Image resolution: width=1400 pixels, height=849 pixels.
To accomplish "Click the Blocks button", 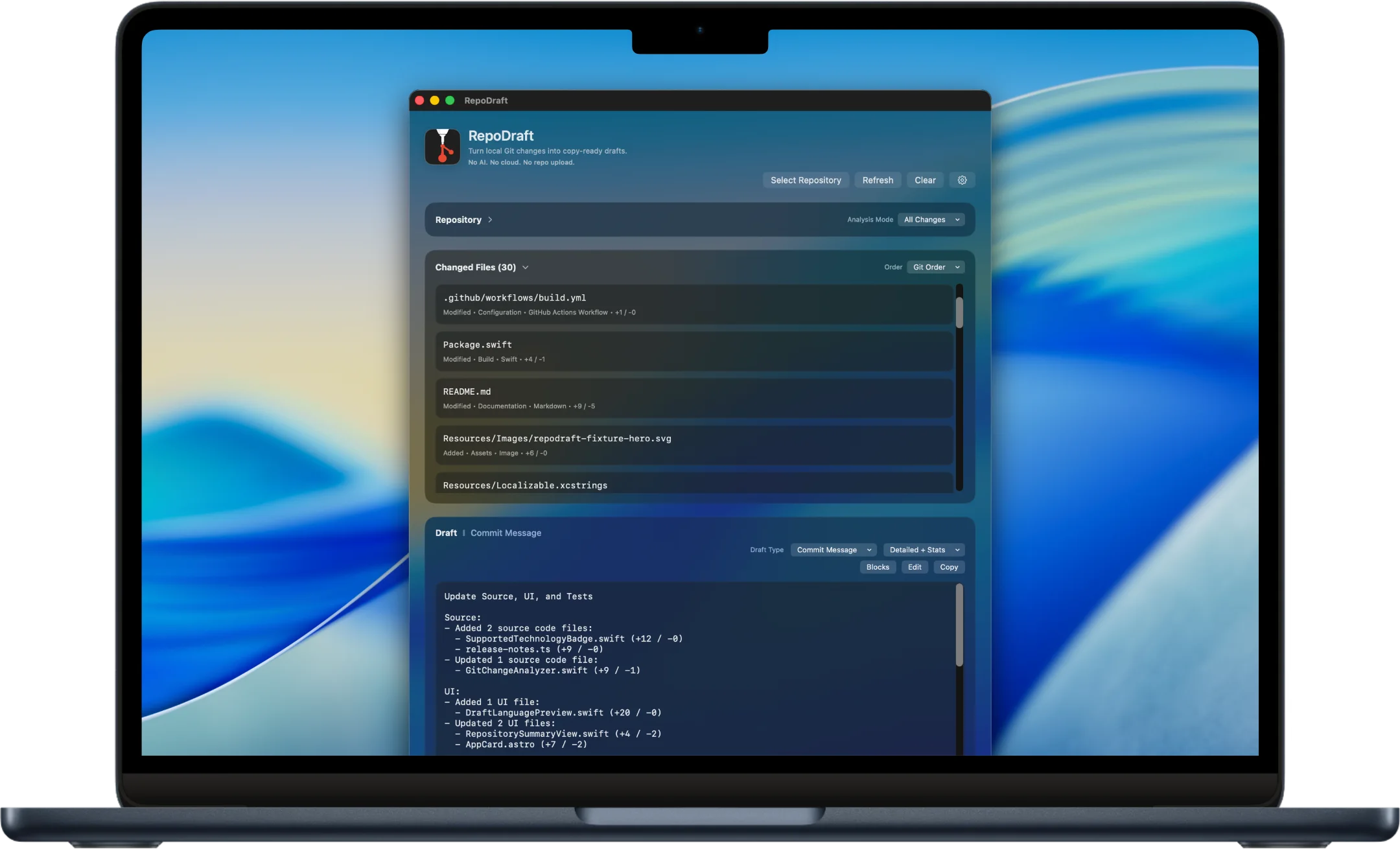I will 878,567.
